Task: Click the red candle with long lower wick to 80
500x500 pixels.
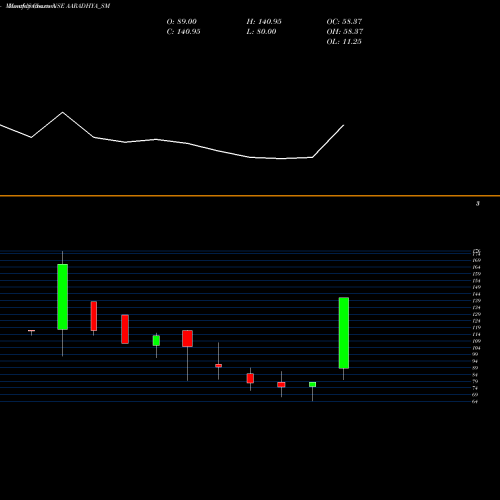Action: (x=187, y=338)
